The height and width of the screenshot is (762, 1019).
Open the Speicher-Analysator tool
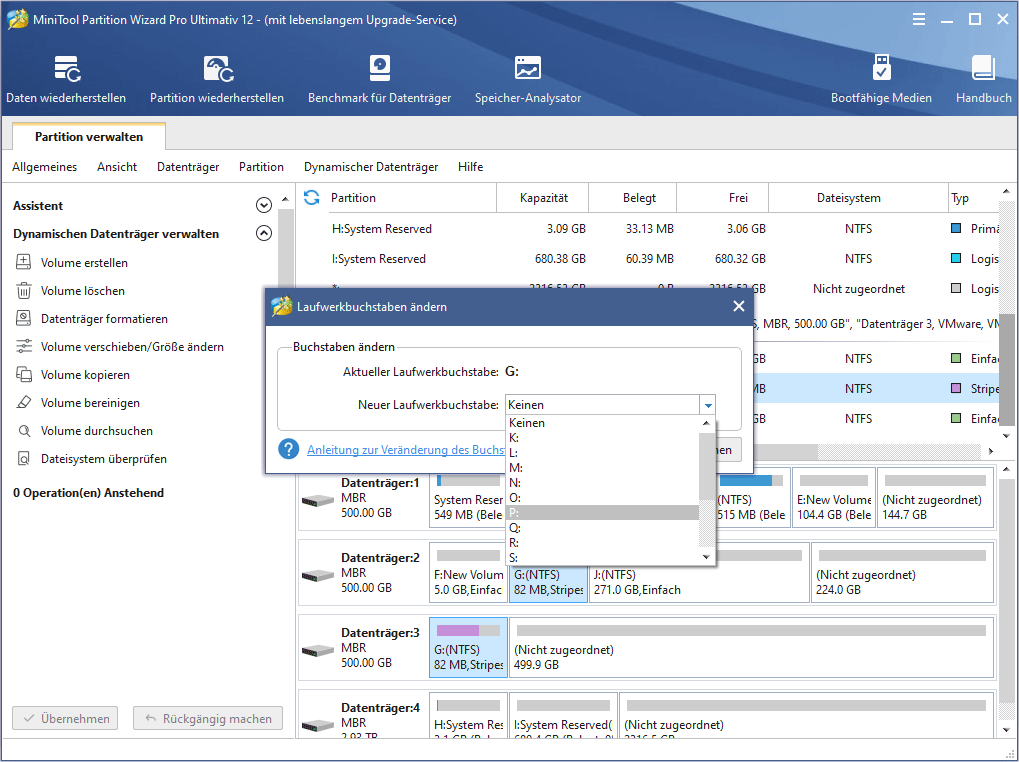[528, 79]
